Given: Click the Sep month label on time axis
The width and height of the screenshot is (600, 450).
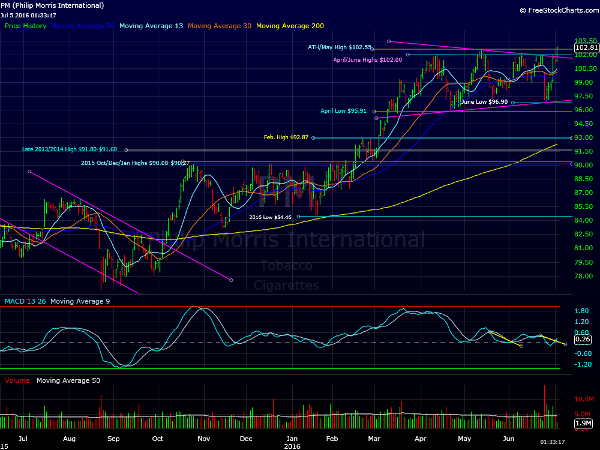Looking at the screenshot, I should click(114, 439).
